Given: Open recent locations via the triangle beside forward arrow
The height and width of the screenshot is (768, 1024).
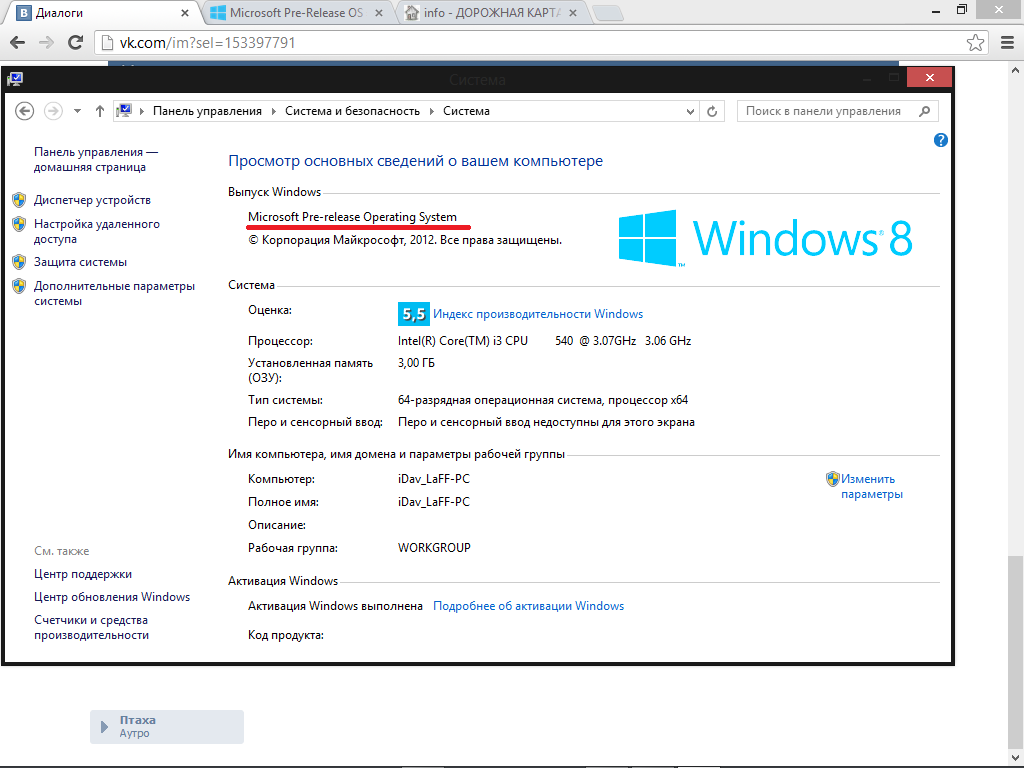Looking at the screenshot, I should point(77,110).
